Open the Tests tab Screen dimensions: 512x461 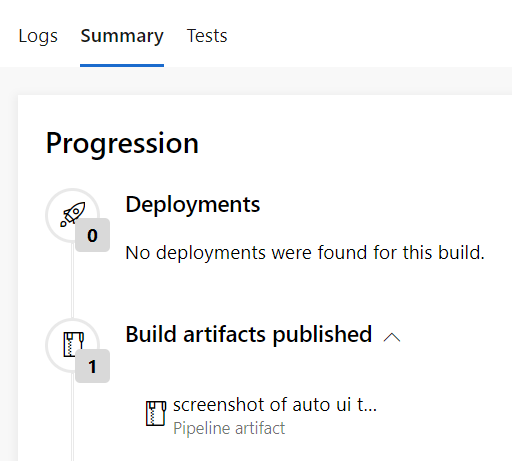point(207,36)
